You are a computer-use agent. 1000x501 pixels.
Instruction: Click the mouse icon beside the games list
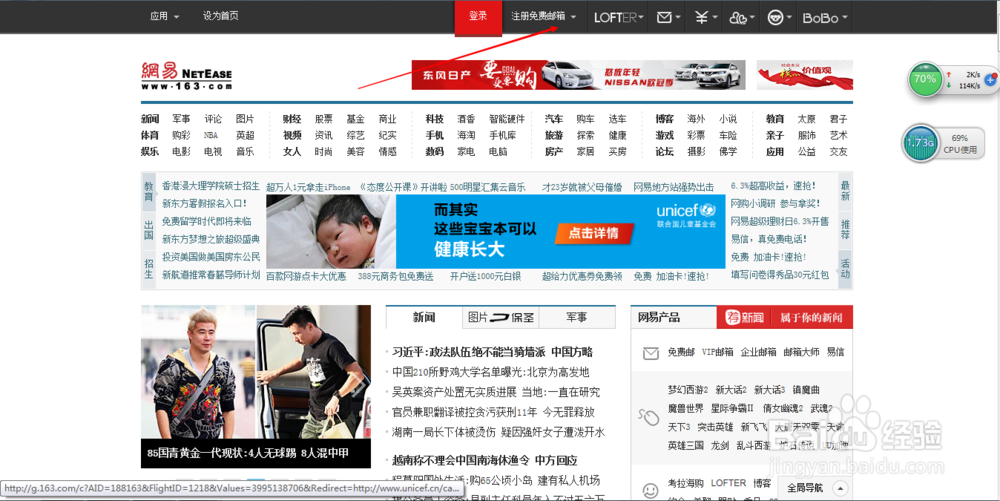coord(649,417)
